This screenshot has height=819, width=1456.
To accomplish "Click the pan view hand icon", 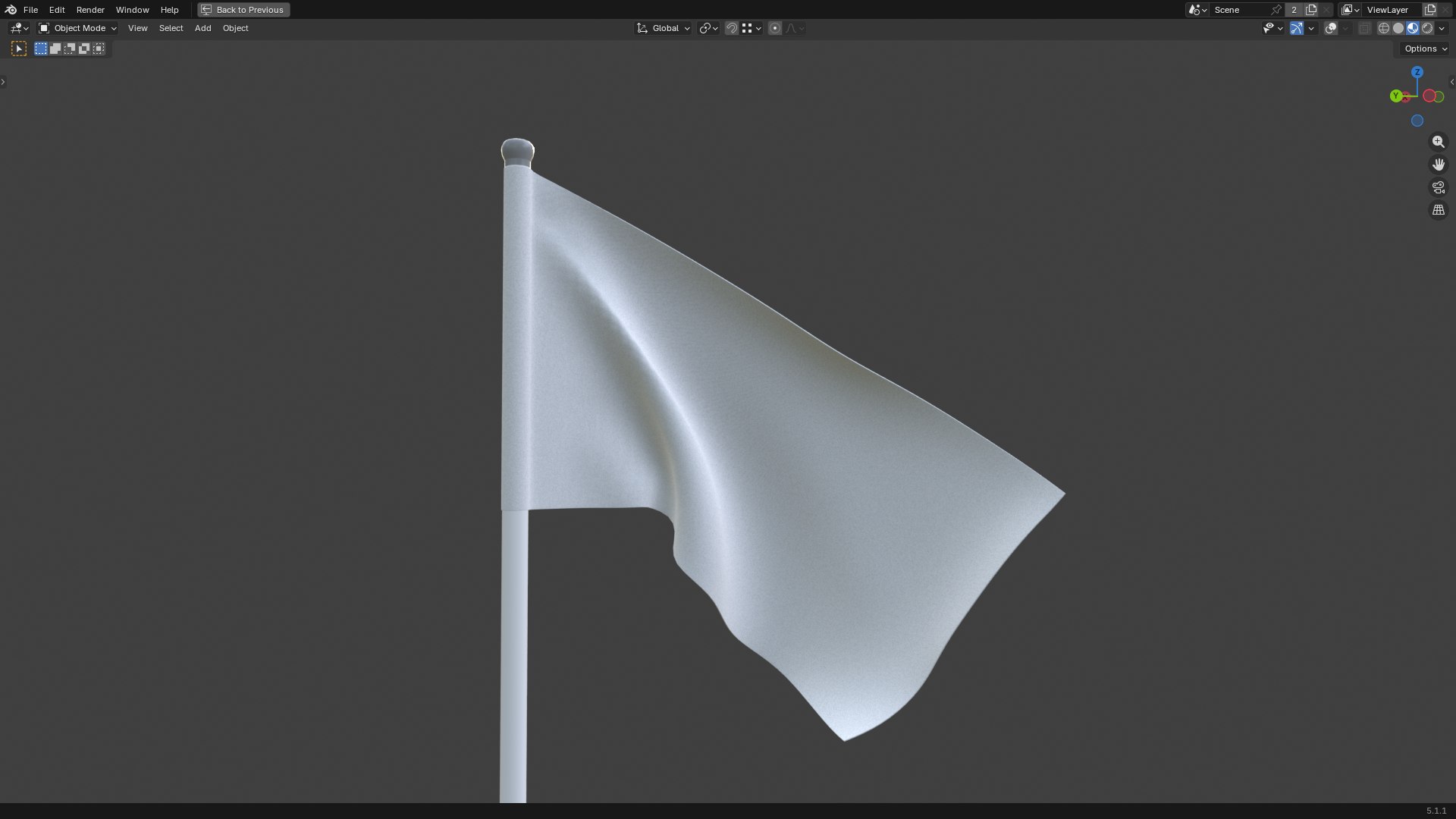I will point(1439,165).
